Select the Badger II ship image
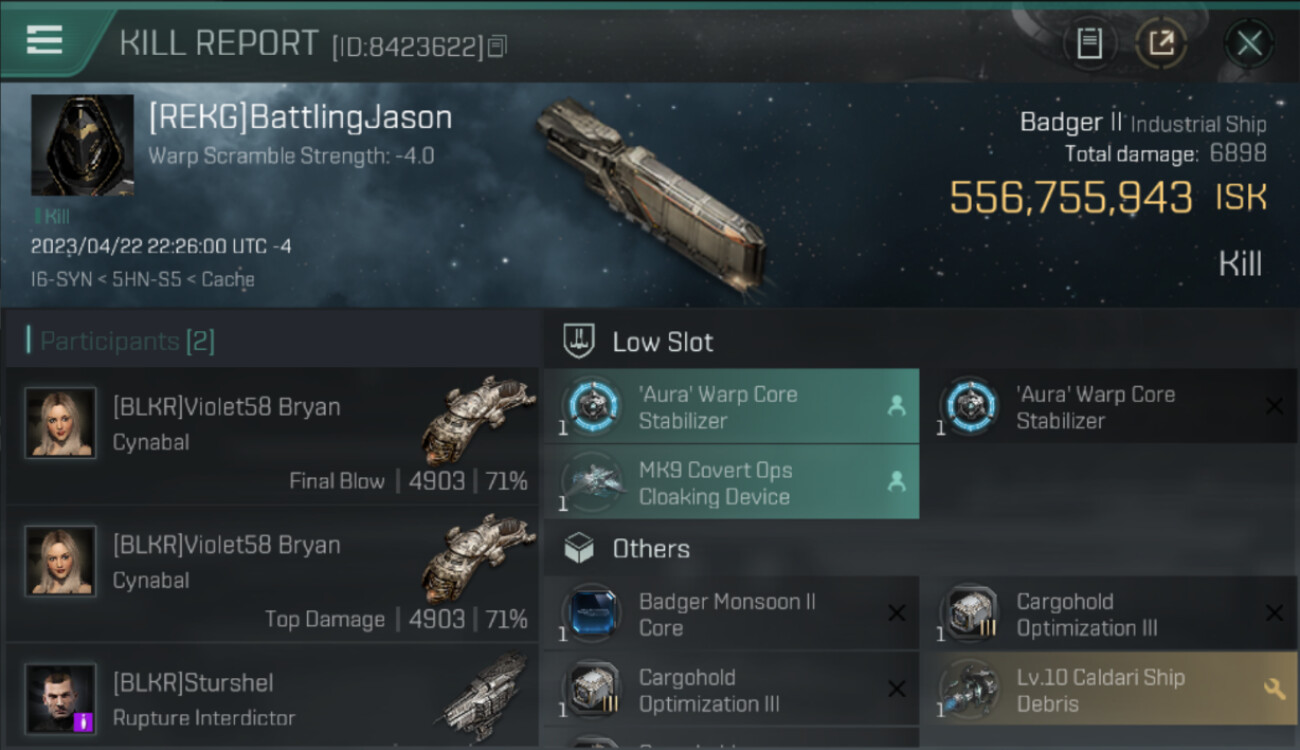1300x750 pixels. coord(652,193)
